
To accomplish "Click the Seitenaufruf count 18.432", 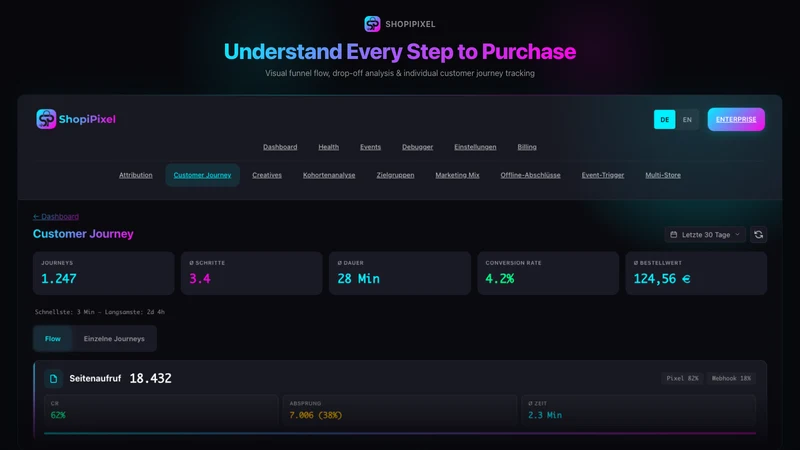I will pos(151,379).
